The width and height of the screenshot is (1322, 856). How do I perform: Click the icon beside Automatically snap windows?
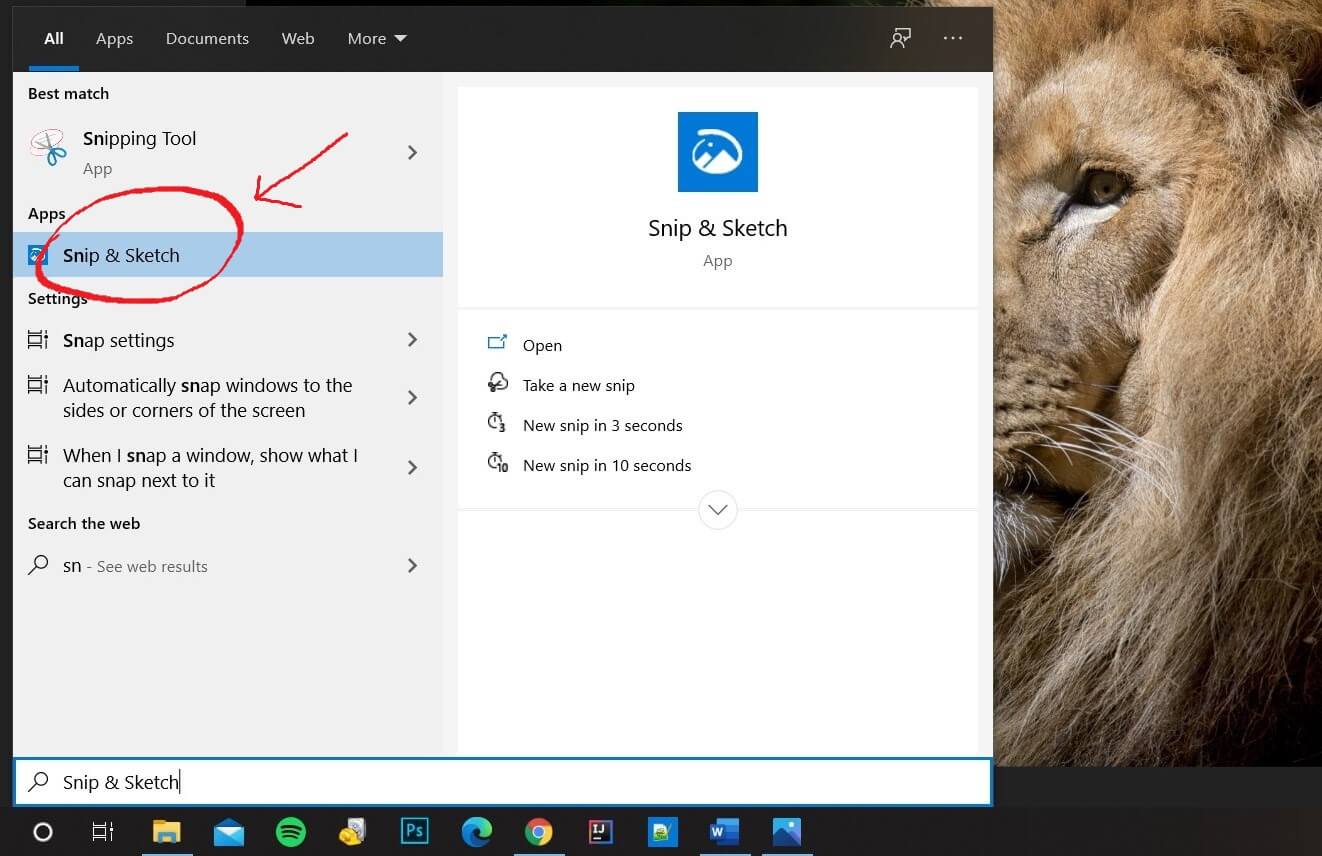(x=38, y=385)
